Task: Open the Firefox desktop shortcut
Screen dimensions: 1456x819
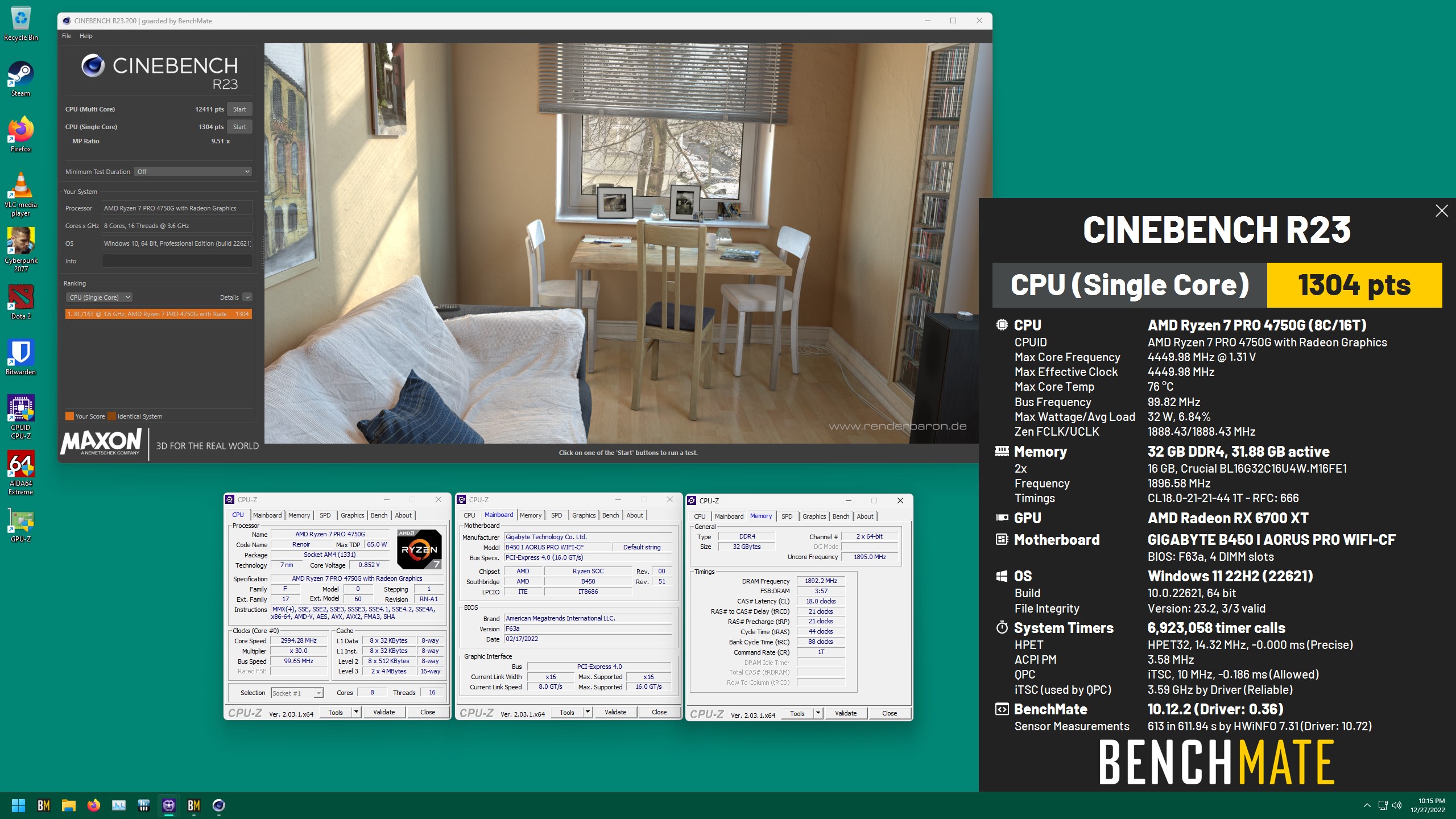Action: coord(21,134)
